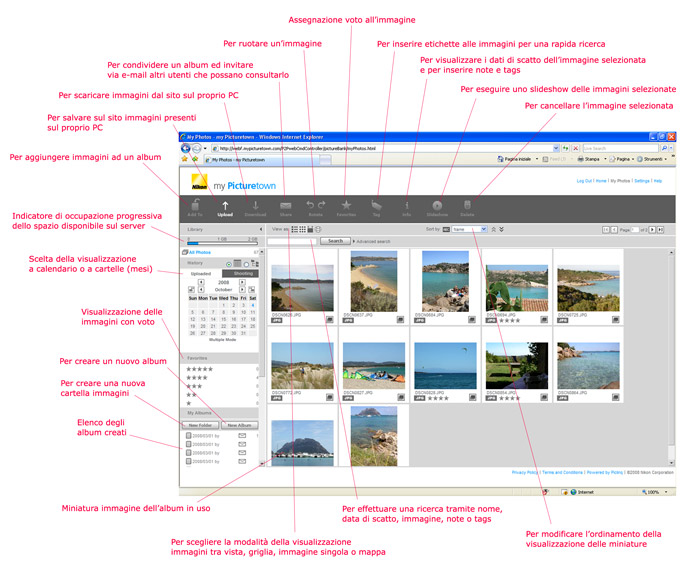Go to previous month before October
The image size is (700, 575).
coord(201,290)
